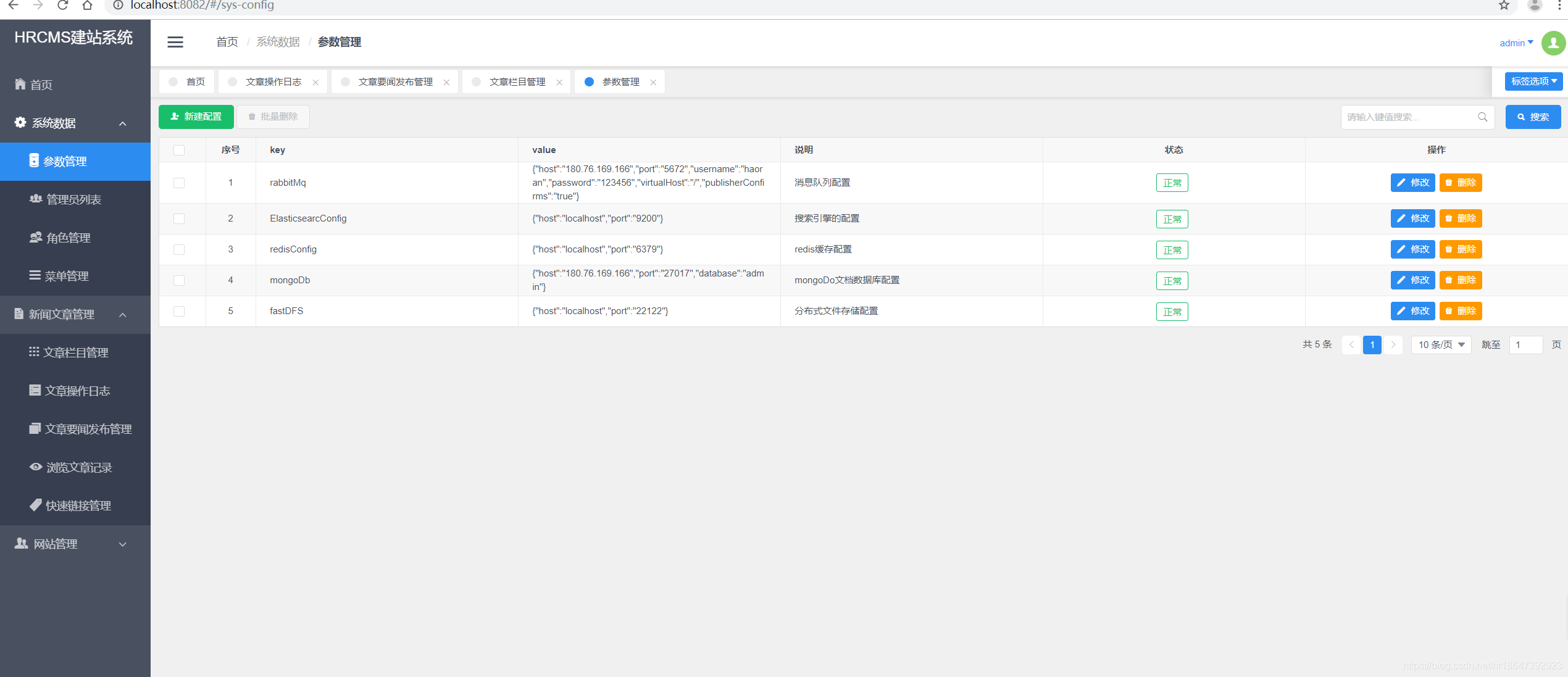Open 管理员列表 in the sidebar

point(75,199)
